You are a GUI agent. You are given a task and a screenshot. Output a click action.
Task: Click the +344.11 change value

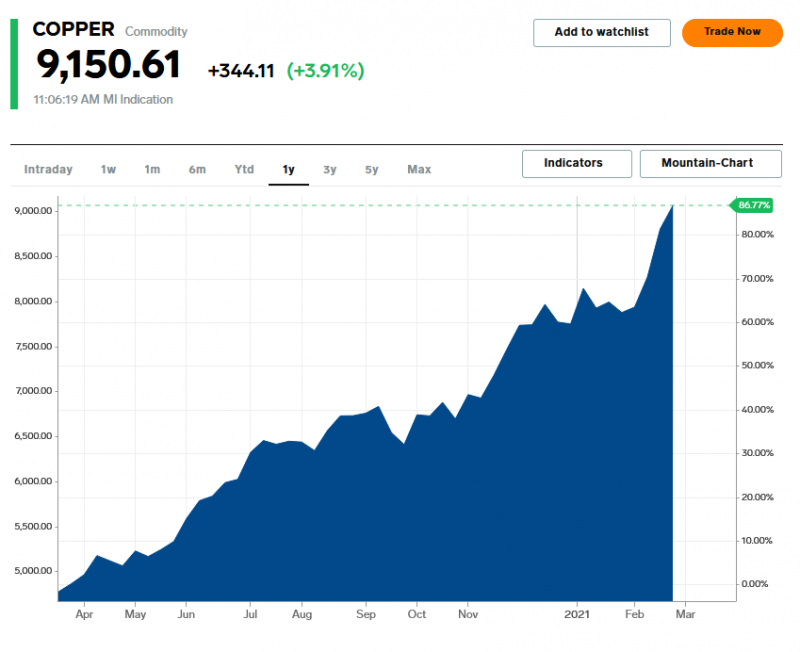241,71
